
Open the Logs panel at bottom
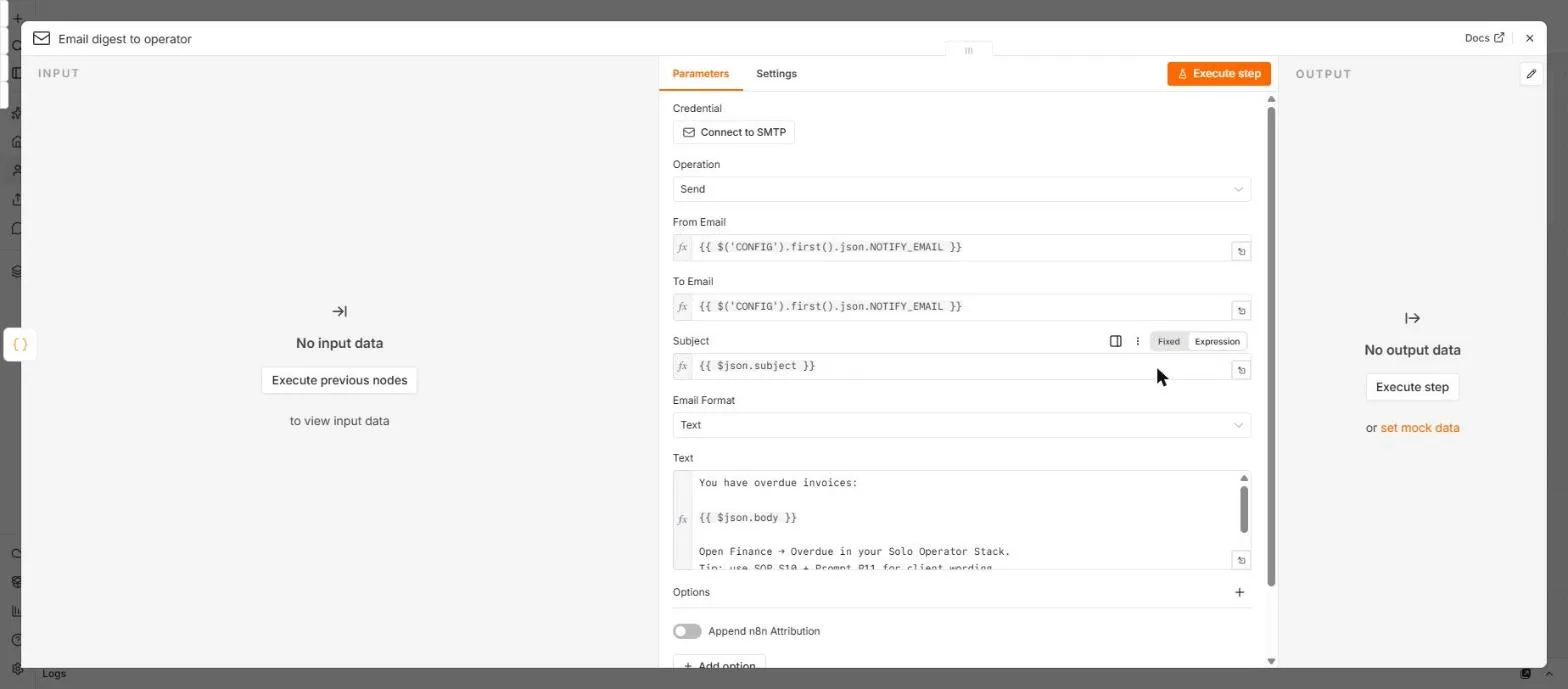coord(54,674)
